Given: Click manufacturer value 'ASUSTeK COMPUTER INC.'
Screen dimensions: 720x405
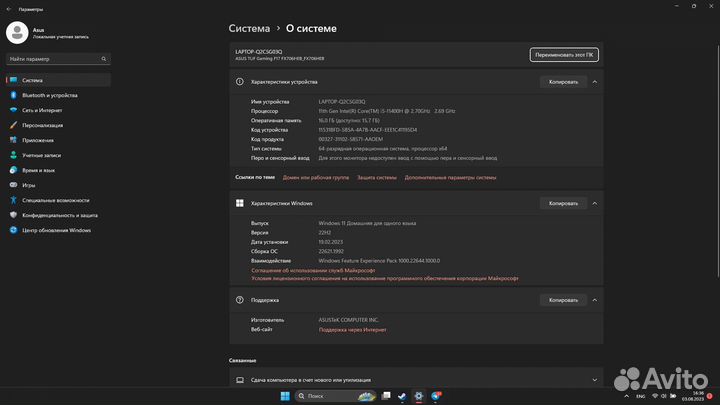Looking at the screenshot, I should (x=349, y=320).
